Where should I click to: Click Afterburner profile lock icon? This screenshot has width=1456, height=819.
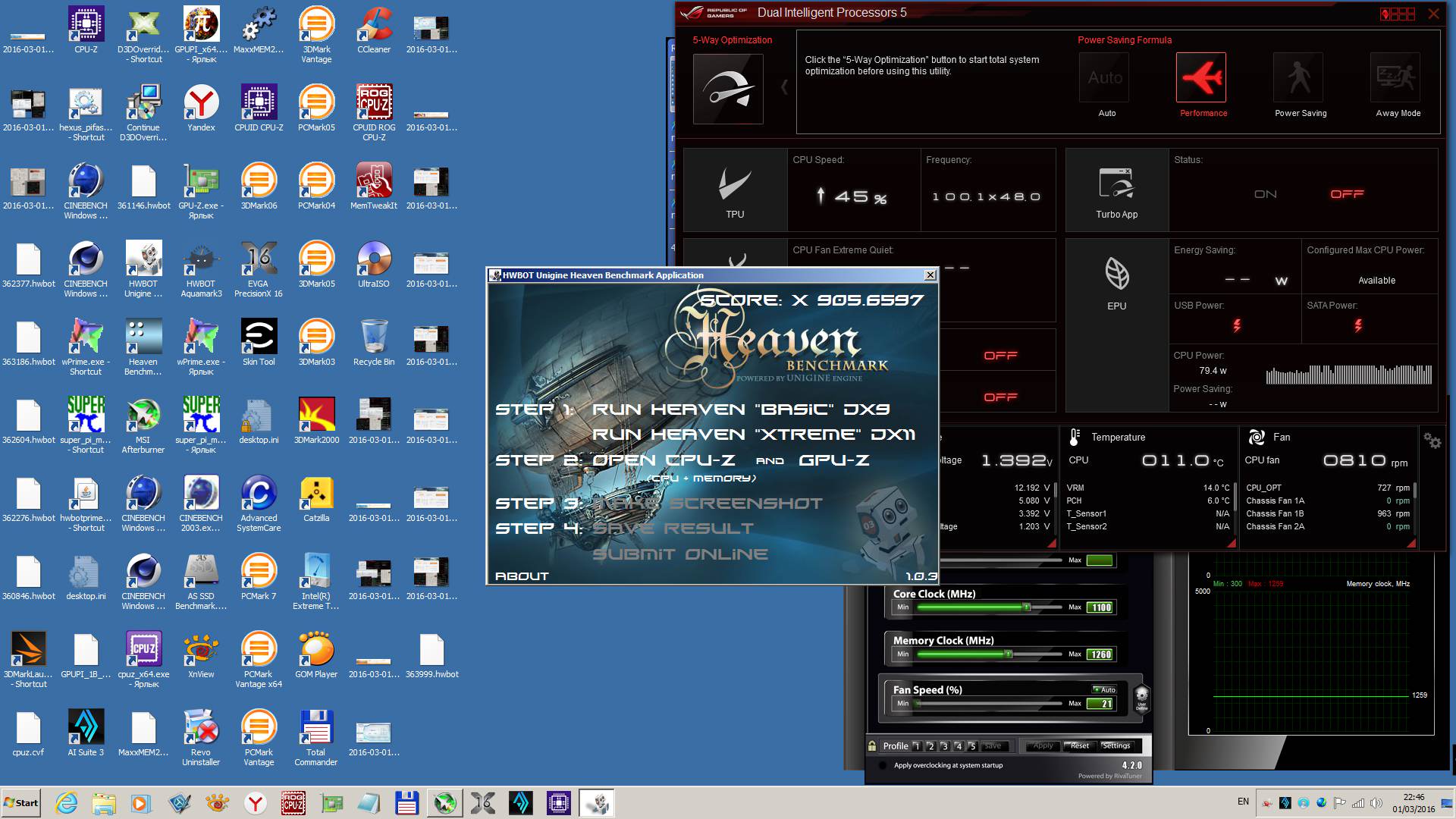873,746
